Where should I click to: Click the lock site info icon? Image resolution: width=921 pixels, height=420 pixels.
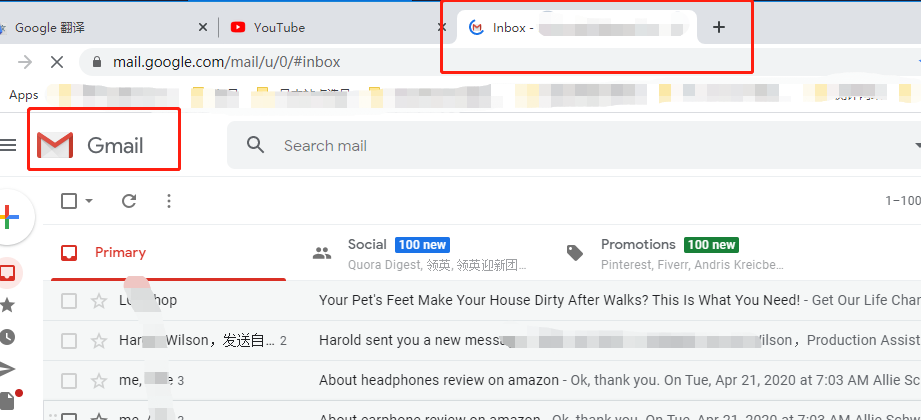pos(98,62)
